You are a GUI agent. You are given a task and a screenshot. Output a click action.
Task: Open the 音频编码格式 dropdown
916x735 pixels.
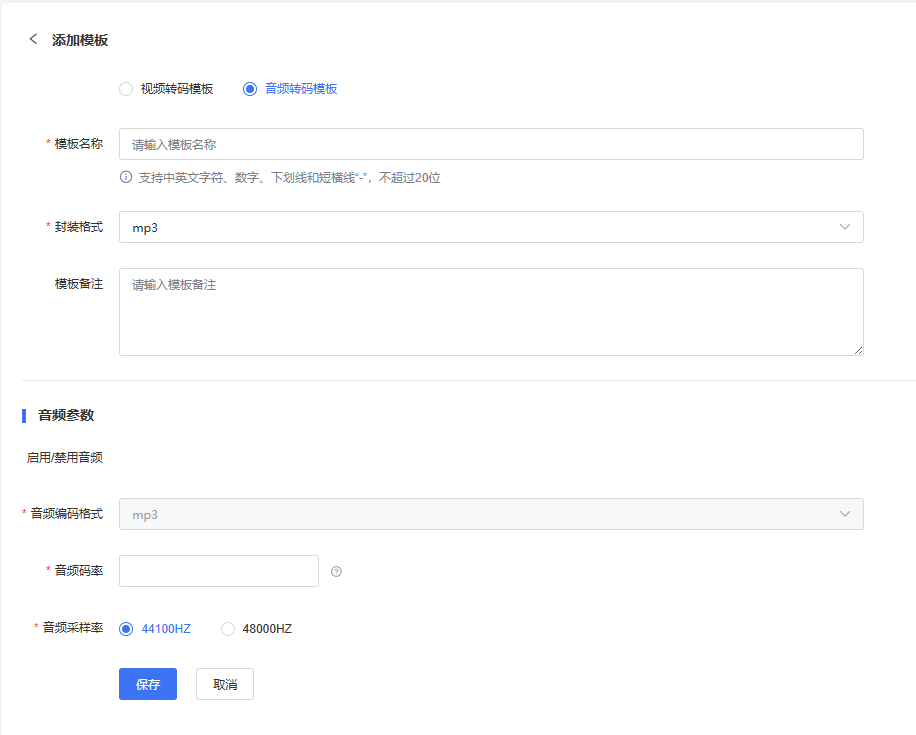coord(490,514)
